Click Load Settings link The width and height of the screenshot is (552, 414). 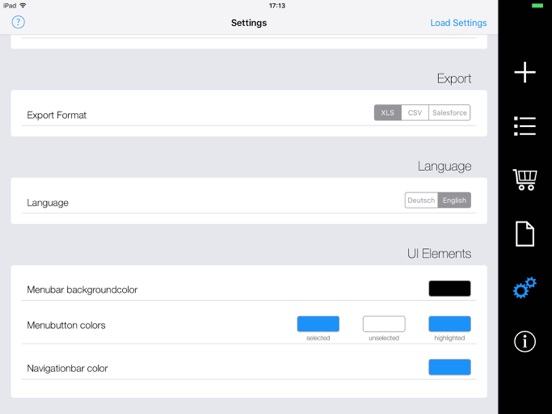click(458, 23)
